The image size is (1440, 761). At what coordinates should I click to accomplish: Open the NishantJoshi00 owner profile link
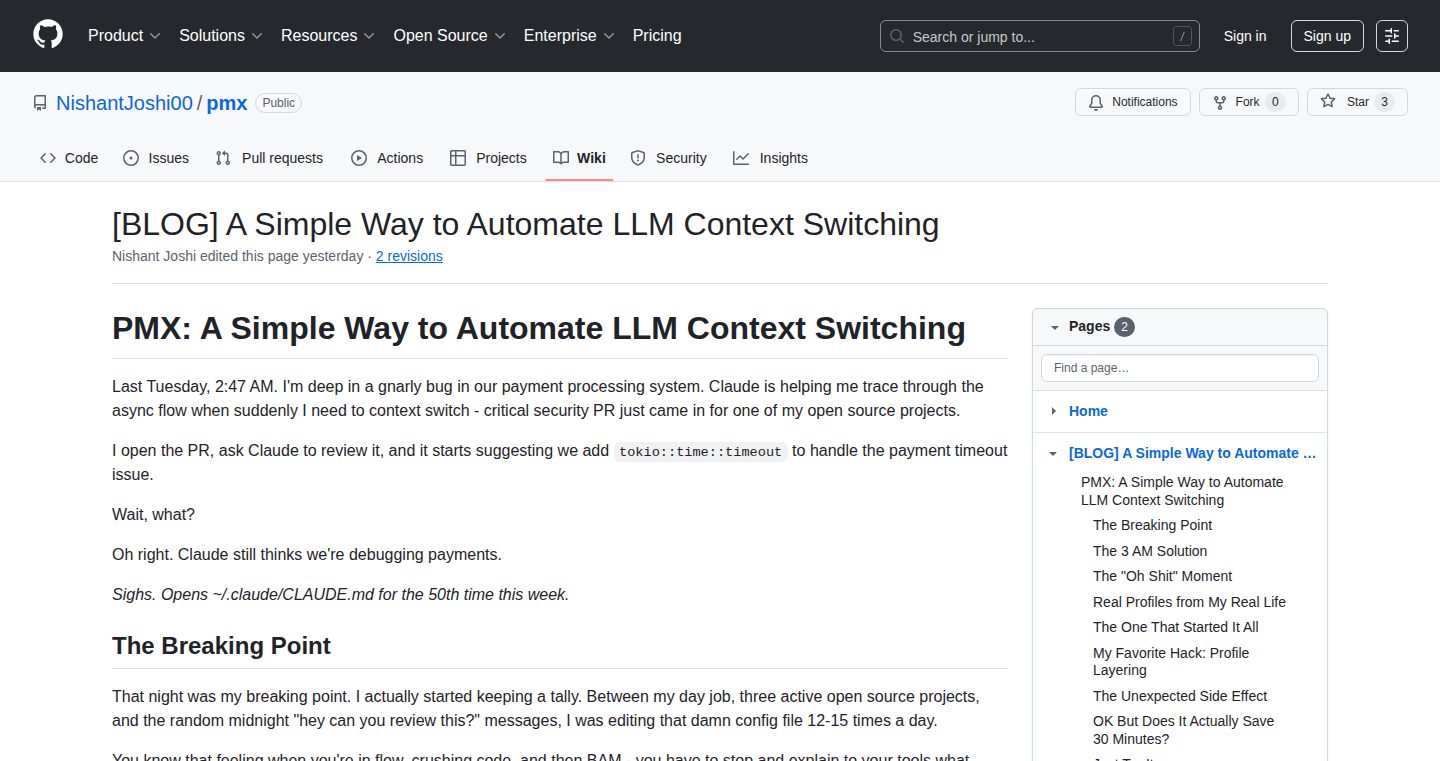(124, 103)
